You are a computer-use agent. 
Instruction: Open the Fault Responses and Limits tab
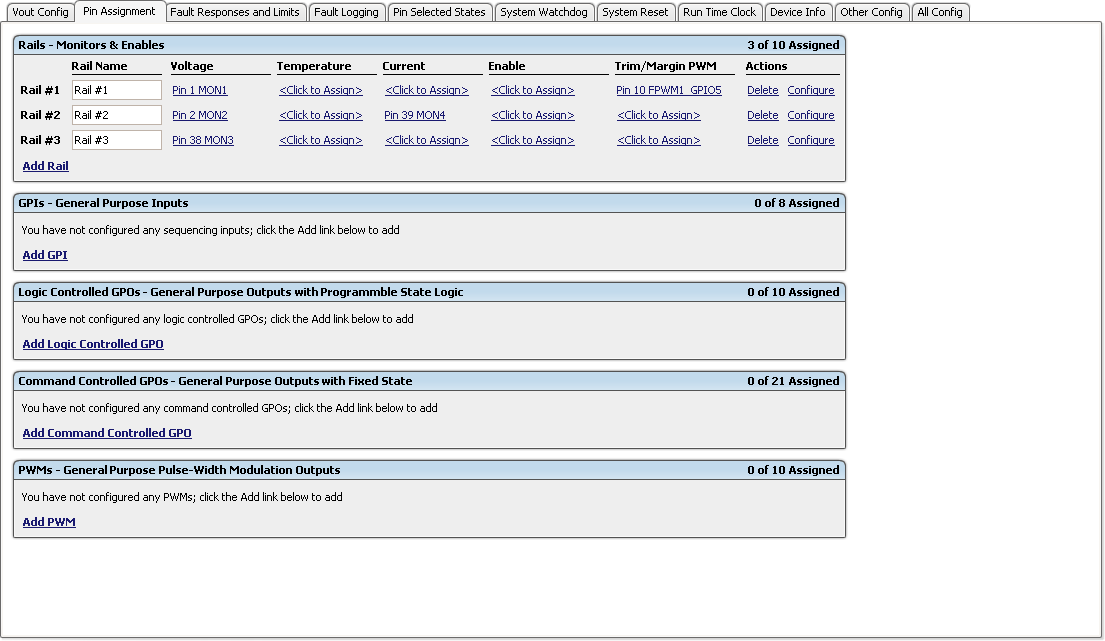(235, 12)
